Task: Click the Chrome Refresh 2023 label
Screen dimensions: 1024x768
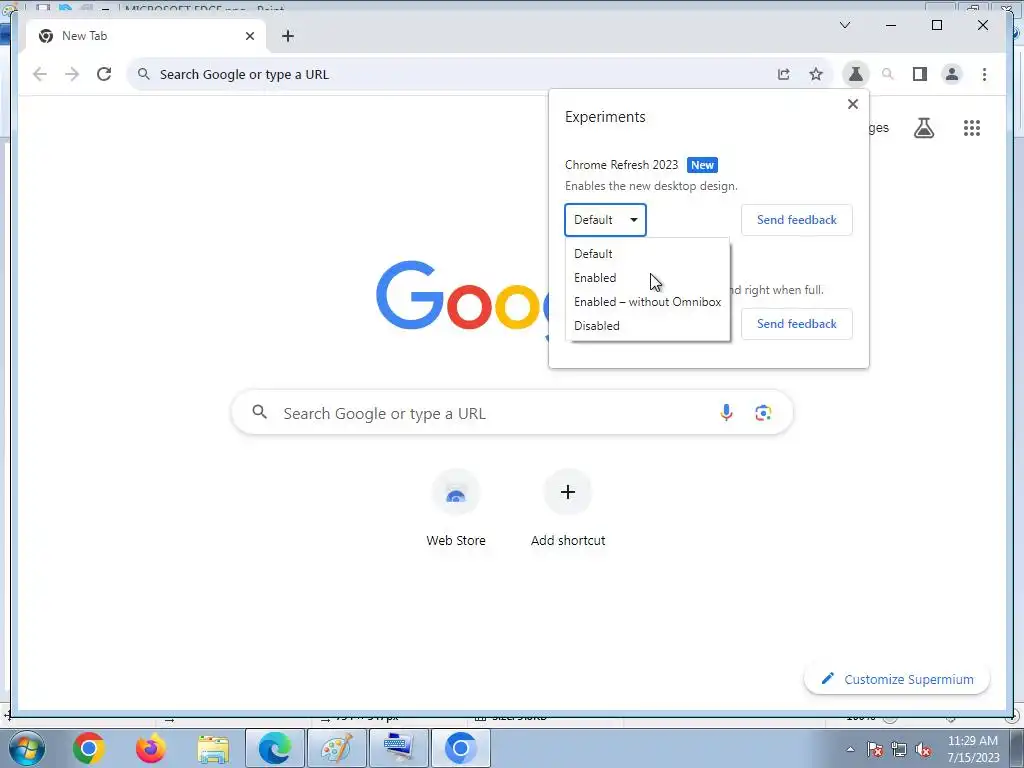Action: point(621,165)
